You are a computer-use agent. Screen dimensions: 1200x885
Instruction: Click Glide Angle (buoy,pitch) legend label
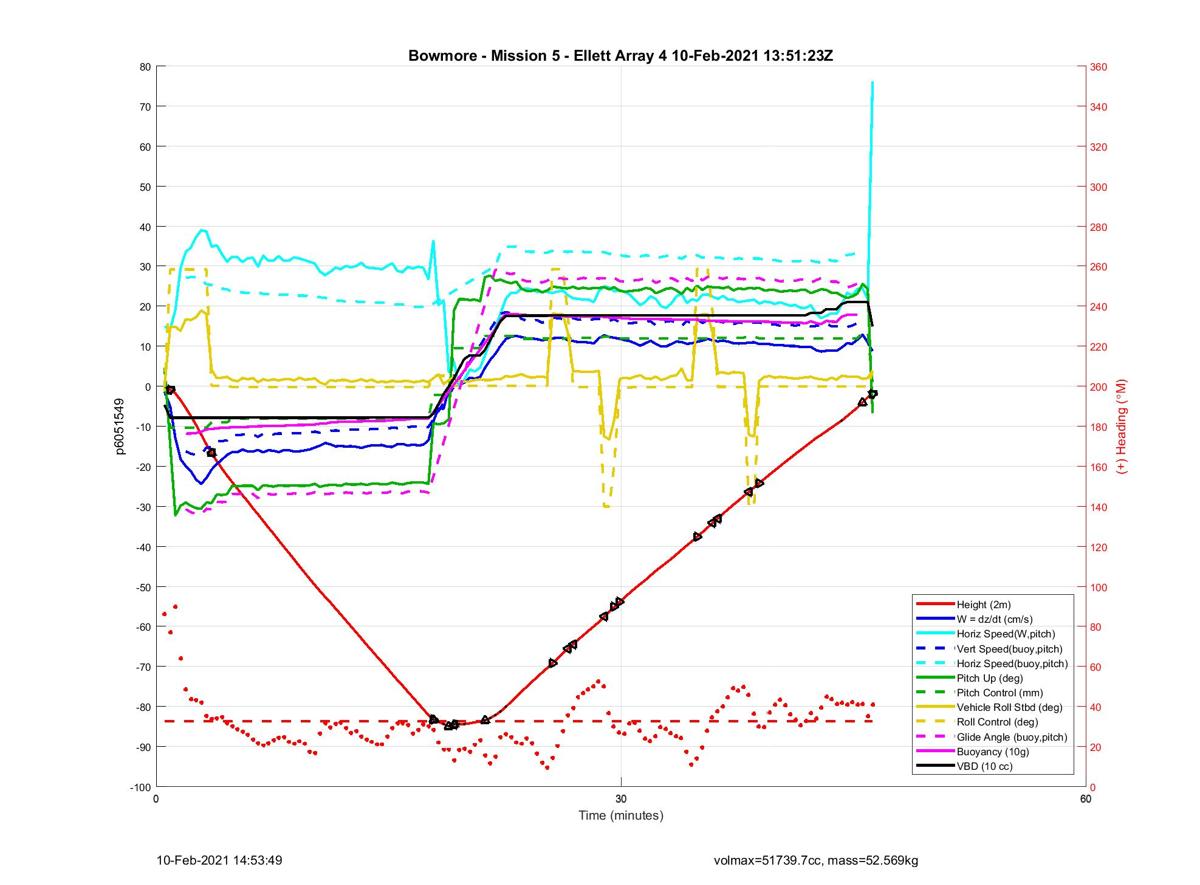click(x=1012, y=736)
